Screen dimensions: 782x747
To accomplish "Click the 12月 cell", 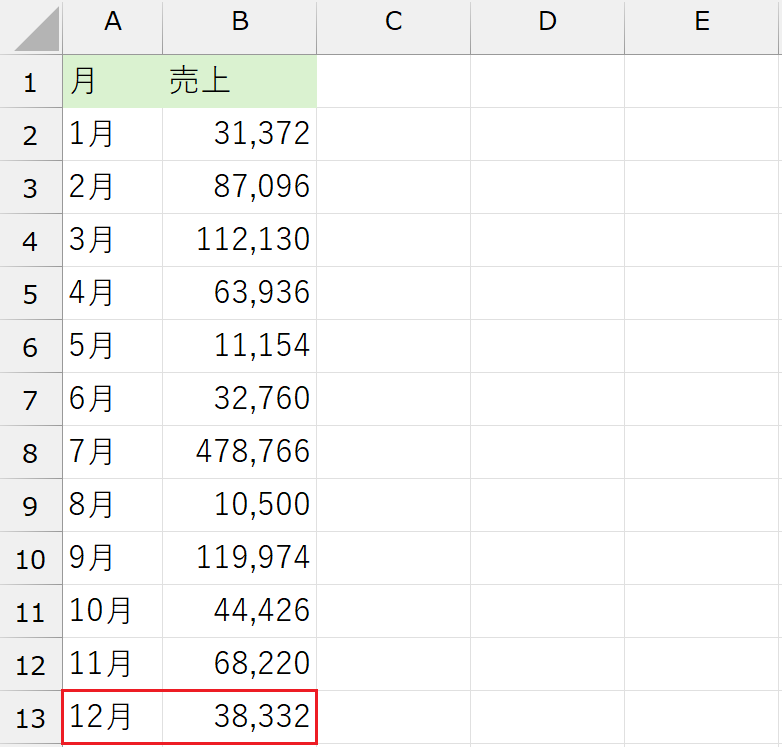I will [112, 717].
